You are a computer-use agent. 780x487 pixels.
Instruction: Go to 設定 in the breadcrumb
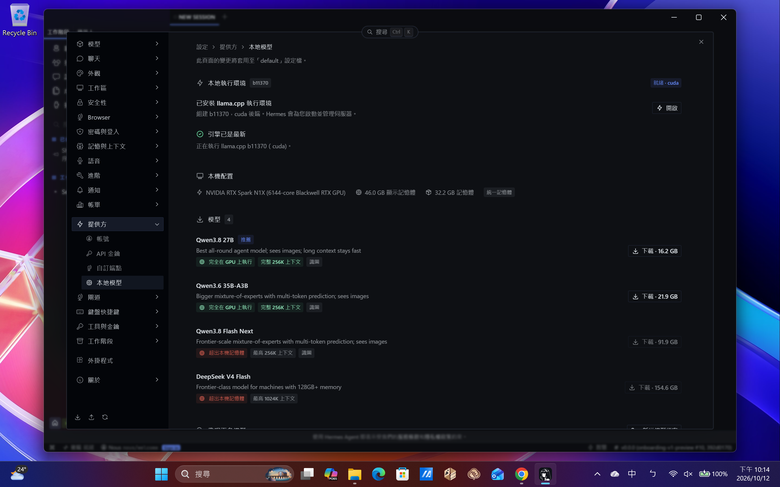click(202, 47)
